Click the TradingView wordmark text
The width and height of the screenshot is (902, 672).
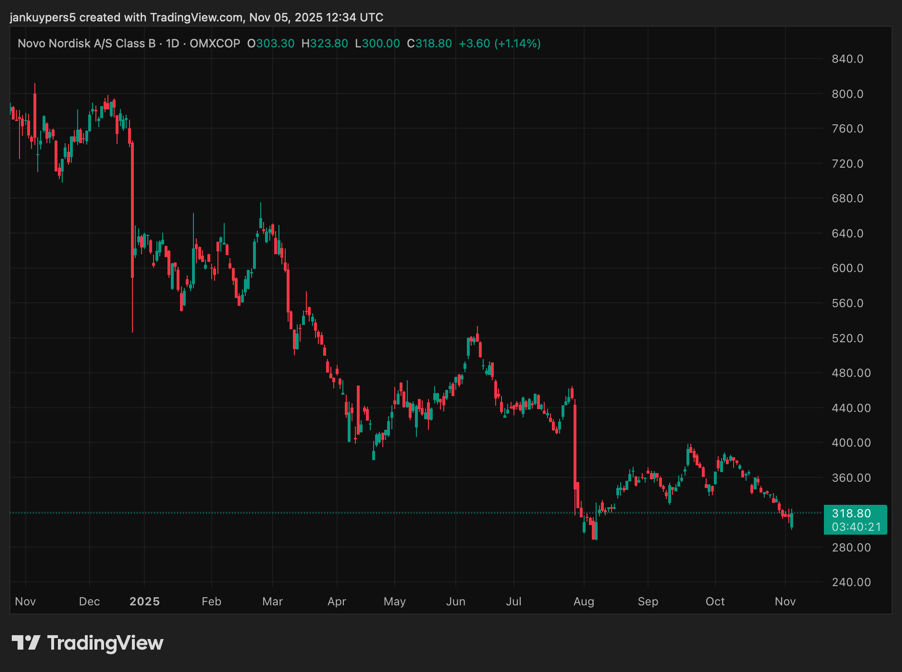(x=105, y=643)
